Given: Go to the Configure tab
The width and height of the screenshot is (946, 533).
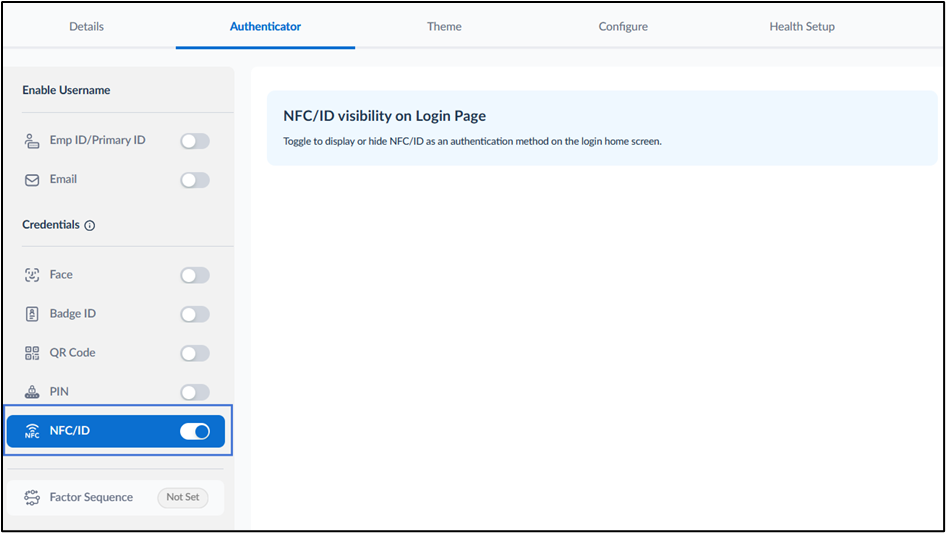Looking at the screenshot, I should tap(623, 27).
